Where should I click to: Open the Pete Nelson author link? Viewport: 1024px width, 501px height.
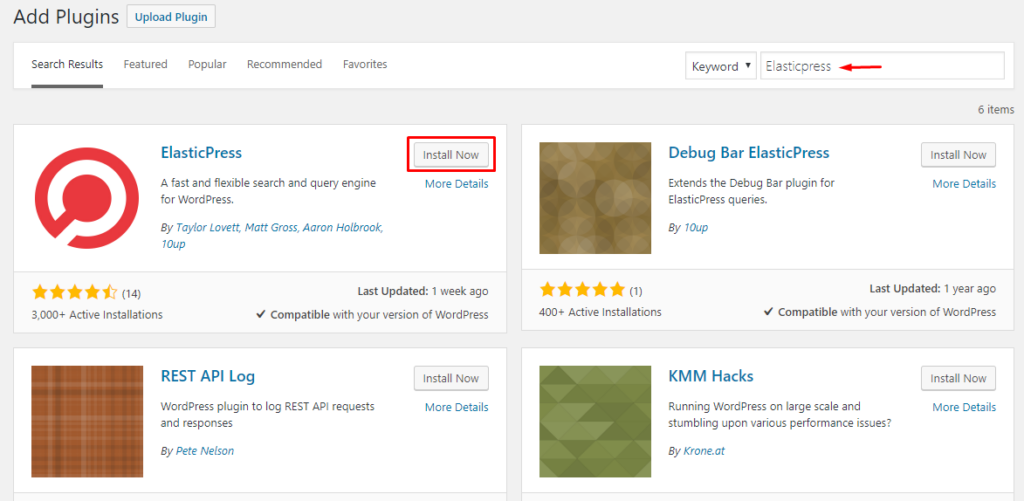[204, 451]
